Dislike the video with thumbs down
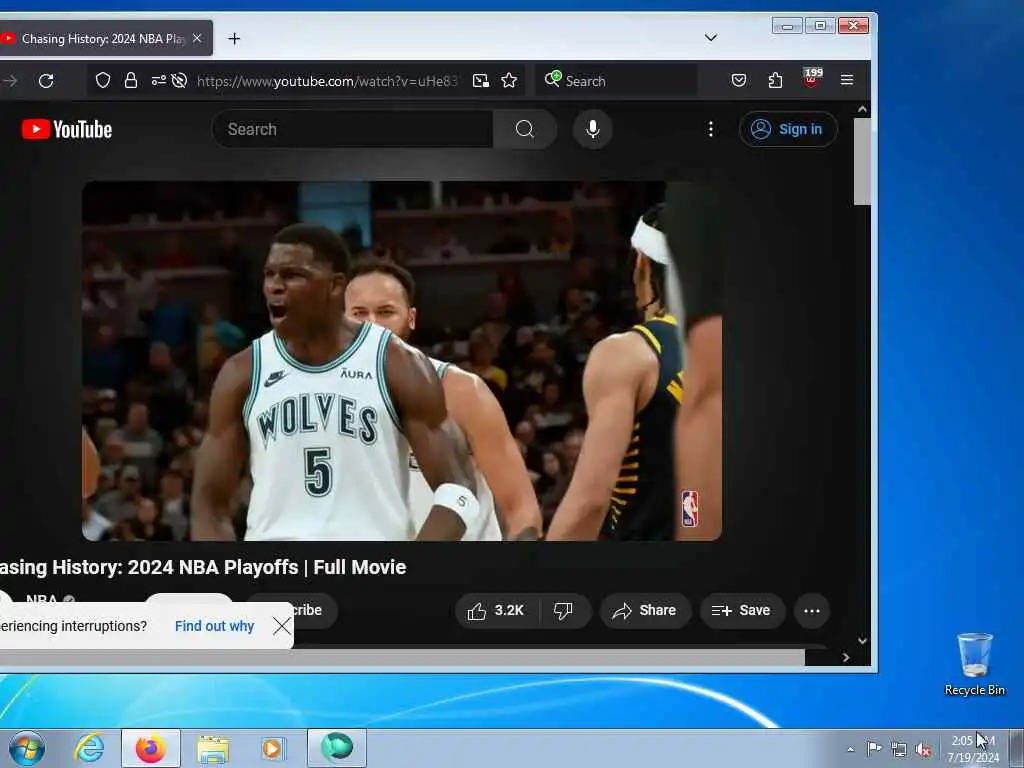This screenshot has width=1024, height=768. [x=563, y=611]
